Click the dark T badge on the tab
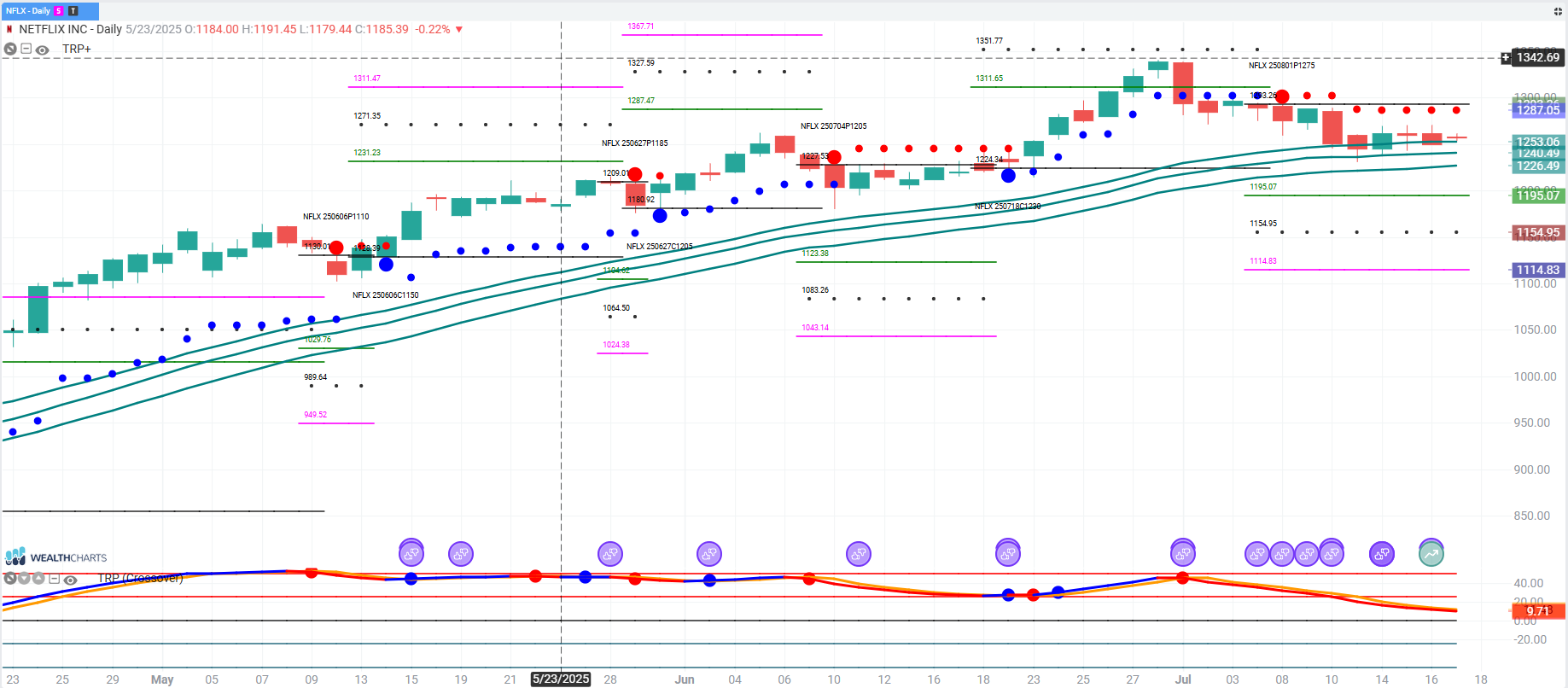The width and height of the screenshot is (1568, 688). pos(73,11)
